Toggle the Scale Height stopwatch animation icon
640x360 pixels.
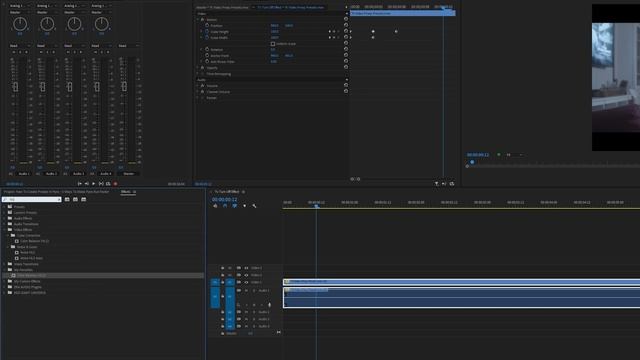pos(207,31)
